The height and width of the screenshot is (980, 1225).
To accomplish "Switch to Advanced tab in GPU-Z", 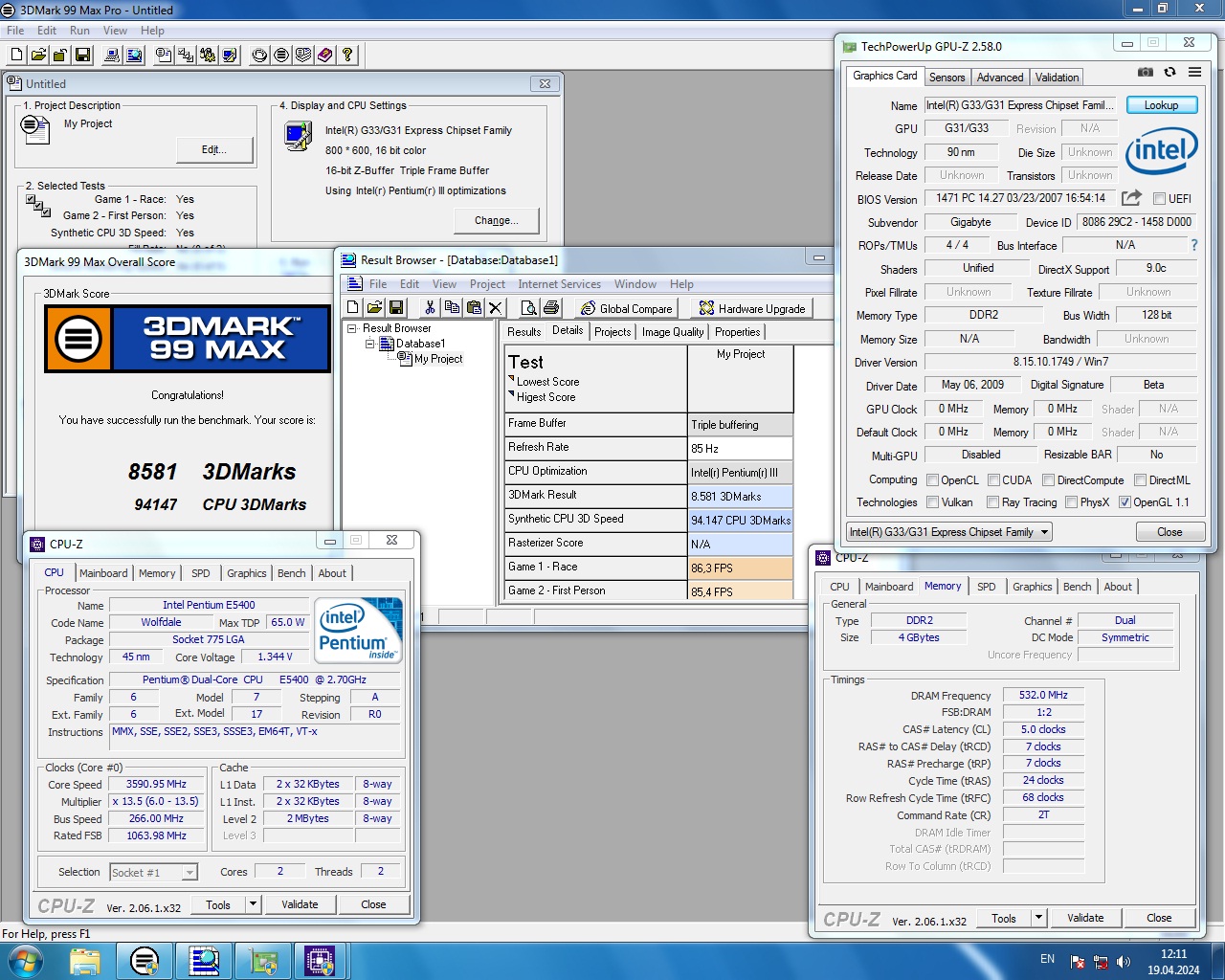I will [1000, 78].
